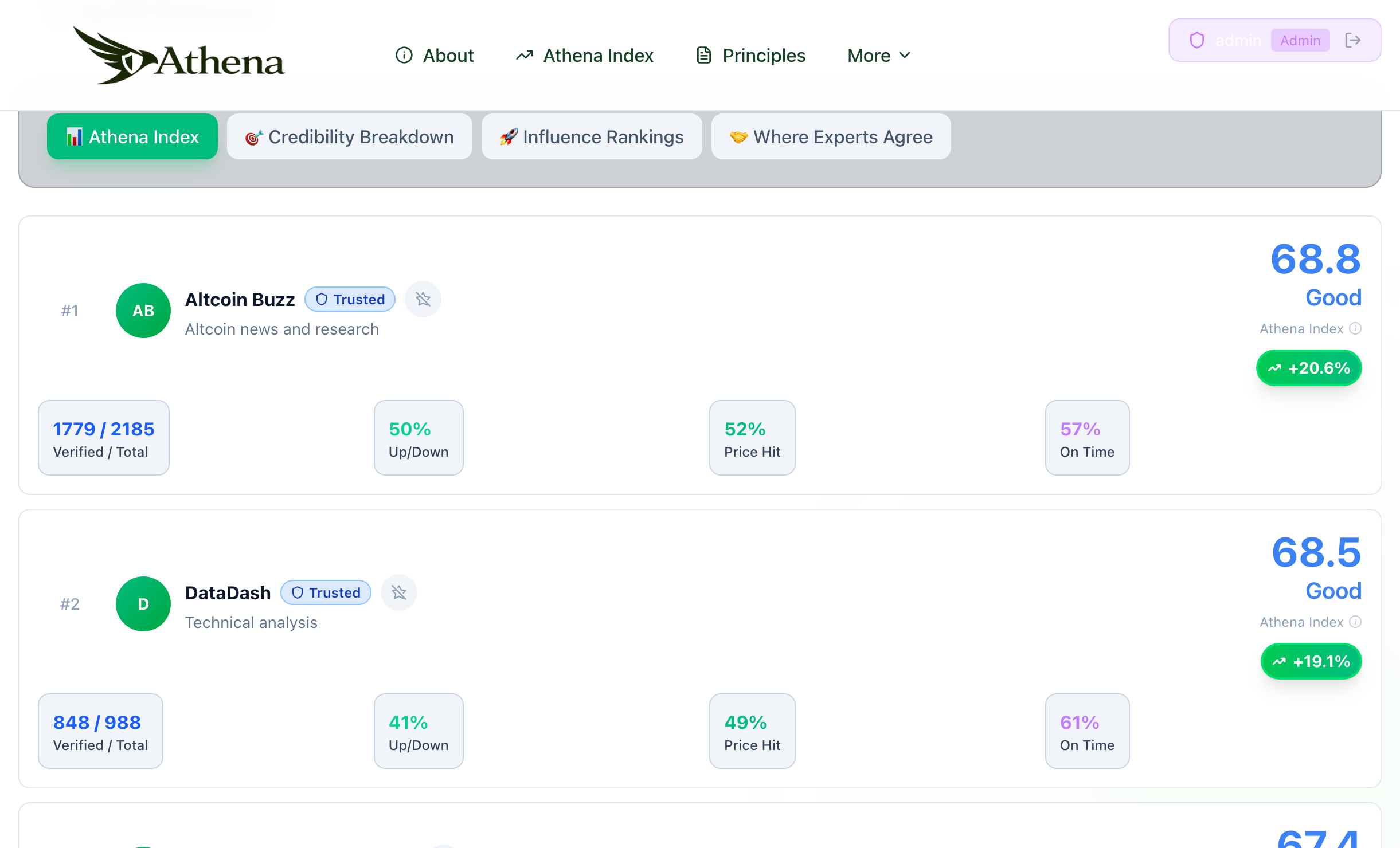
Task: Click the Athena logo
Action: 179,56
